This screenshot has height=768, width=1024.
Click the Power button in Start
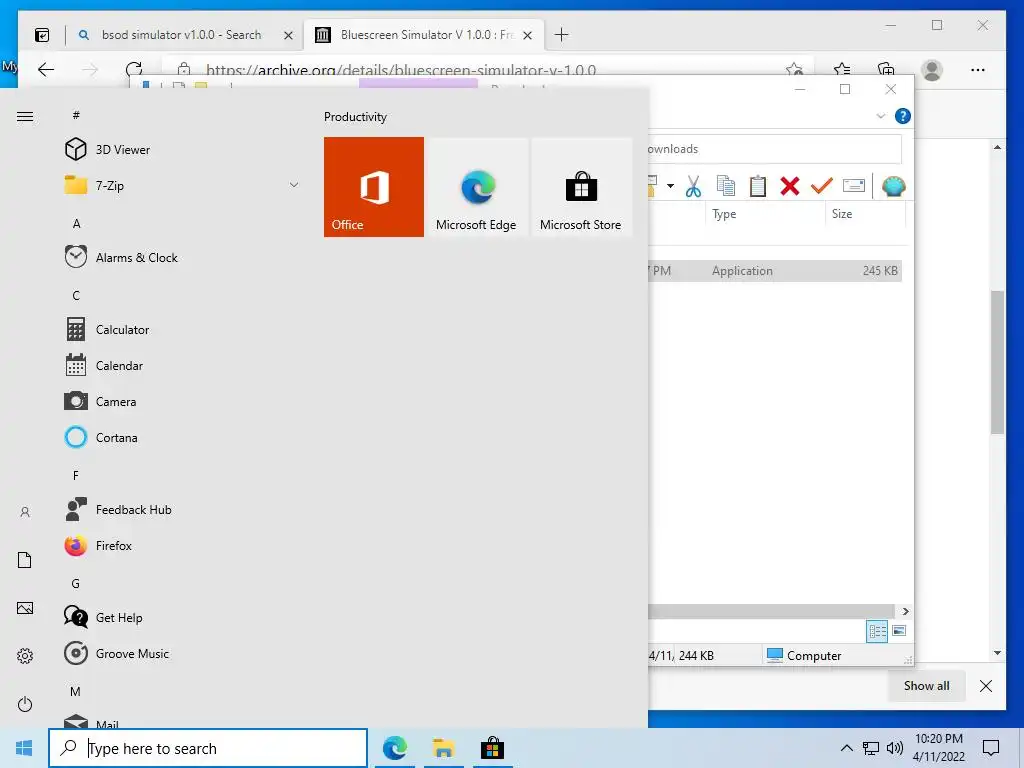[x=25, y=704]
